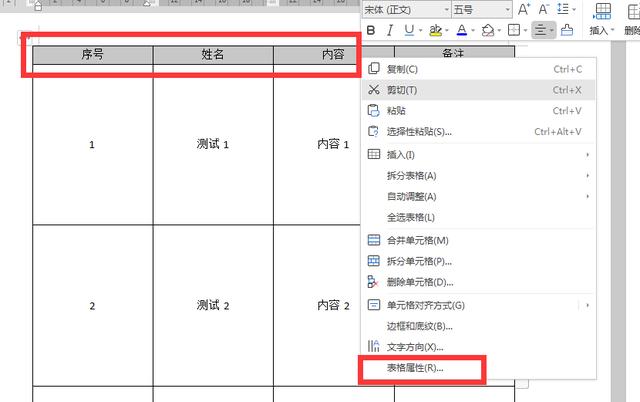The height and width of the screenshot is (402, 640).
Task: Open the 自动调整(A) submenu entry
Action: click(x=478, y=196)
